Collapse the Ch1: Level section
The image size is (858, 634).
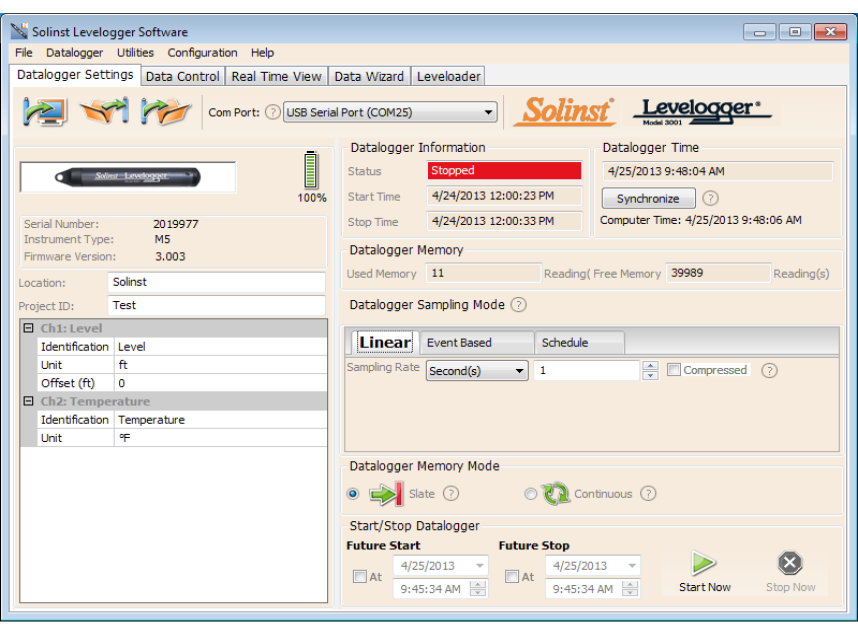point(28,328)
